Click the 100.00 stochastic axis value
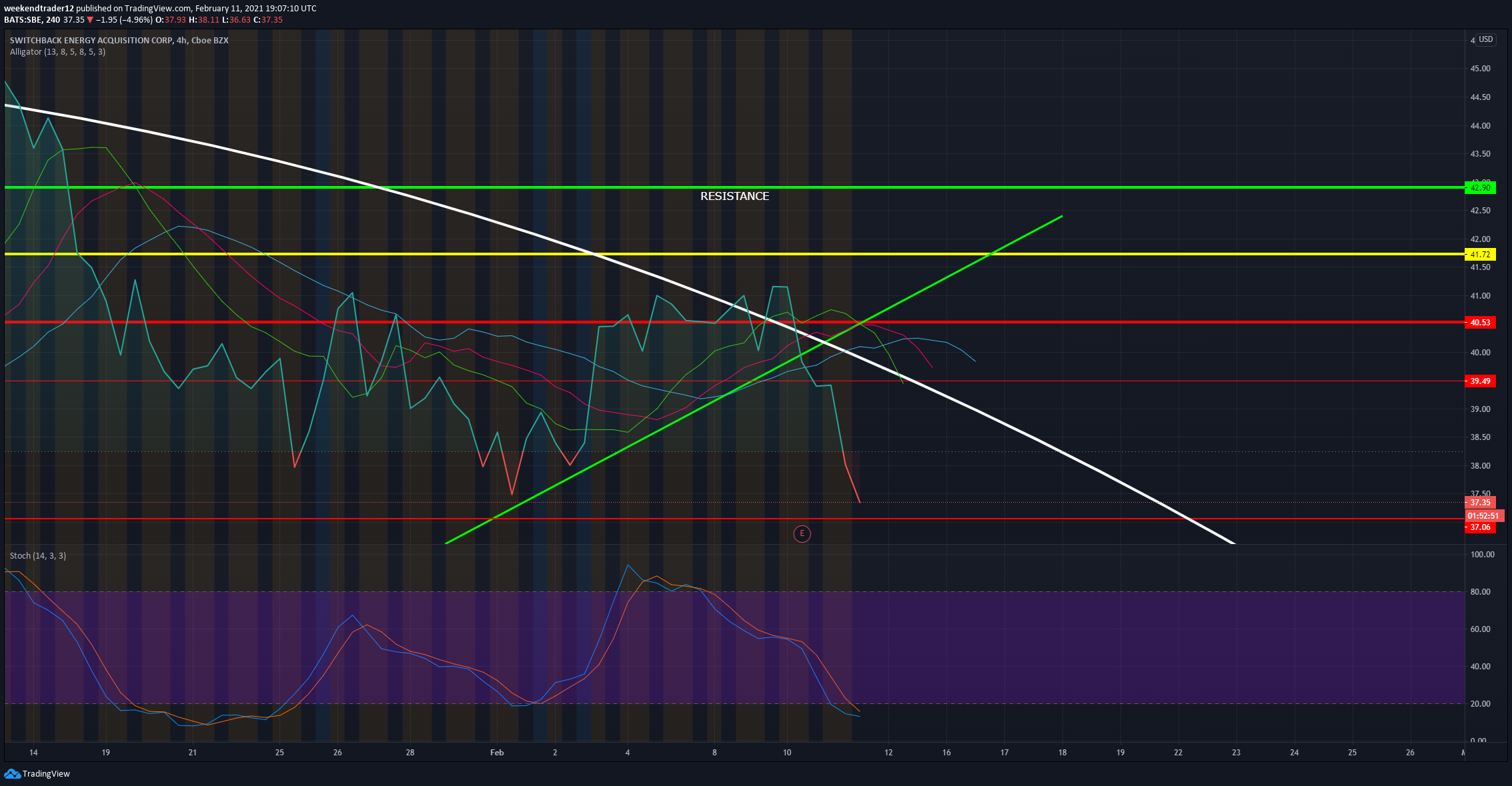Viewport: 1512px width, 786px height. point(1481,555)
